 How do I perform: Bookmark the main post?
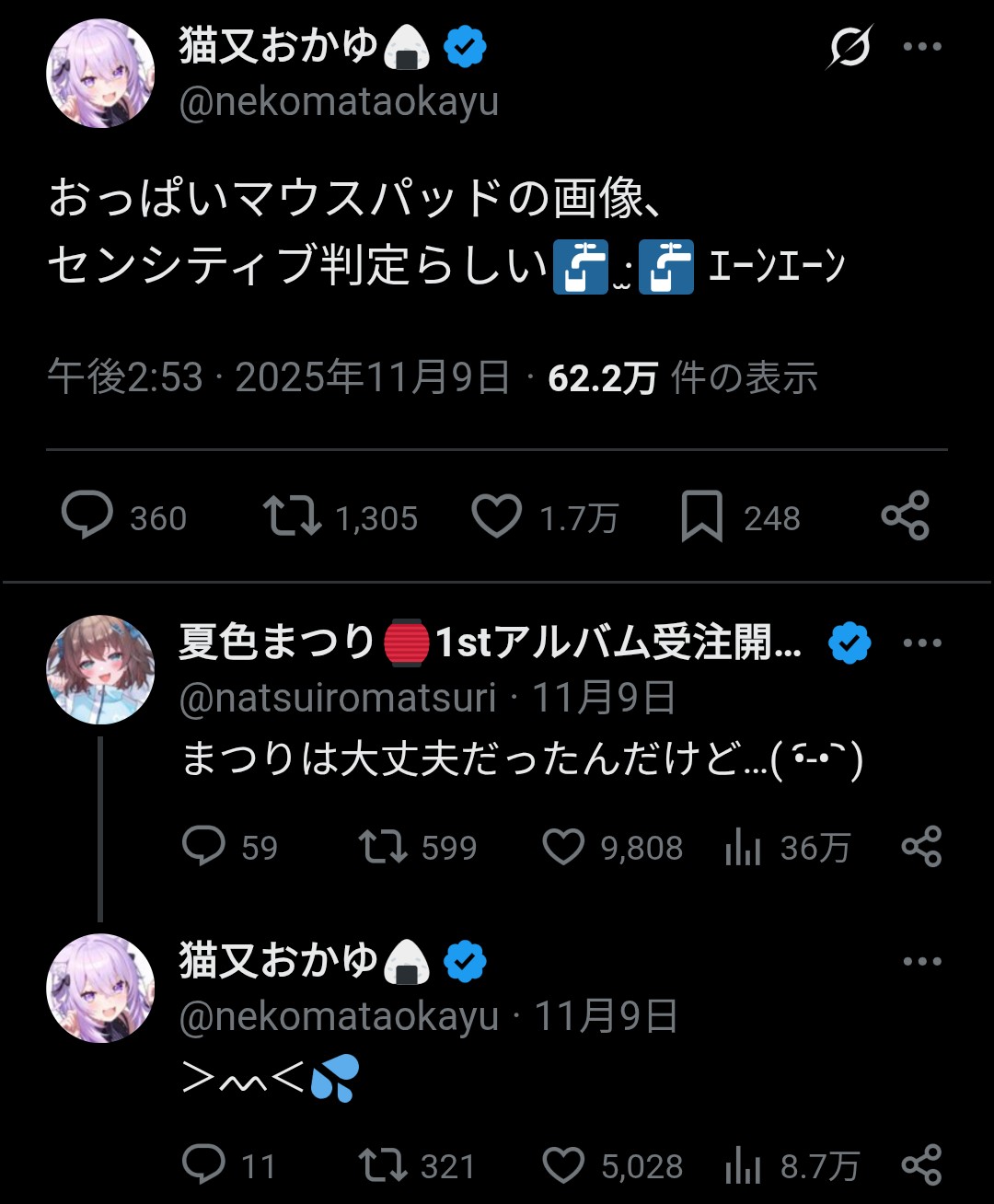click(x=701, y=517)
